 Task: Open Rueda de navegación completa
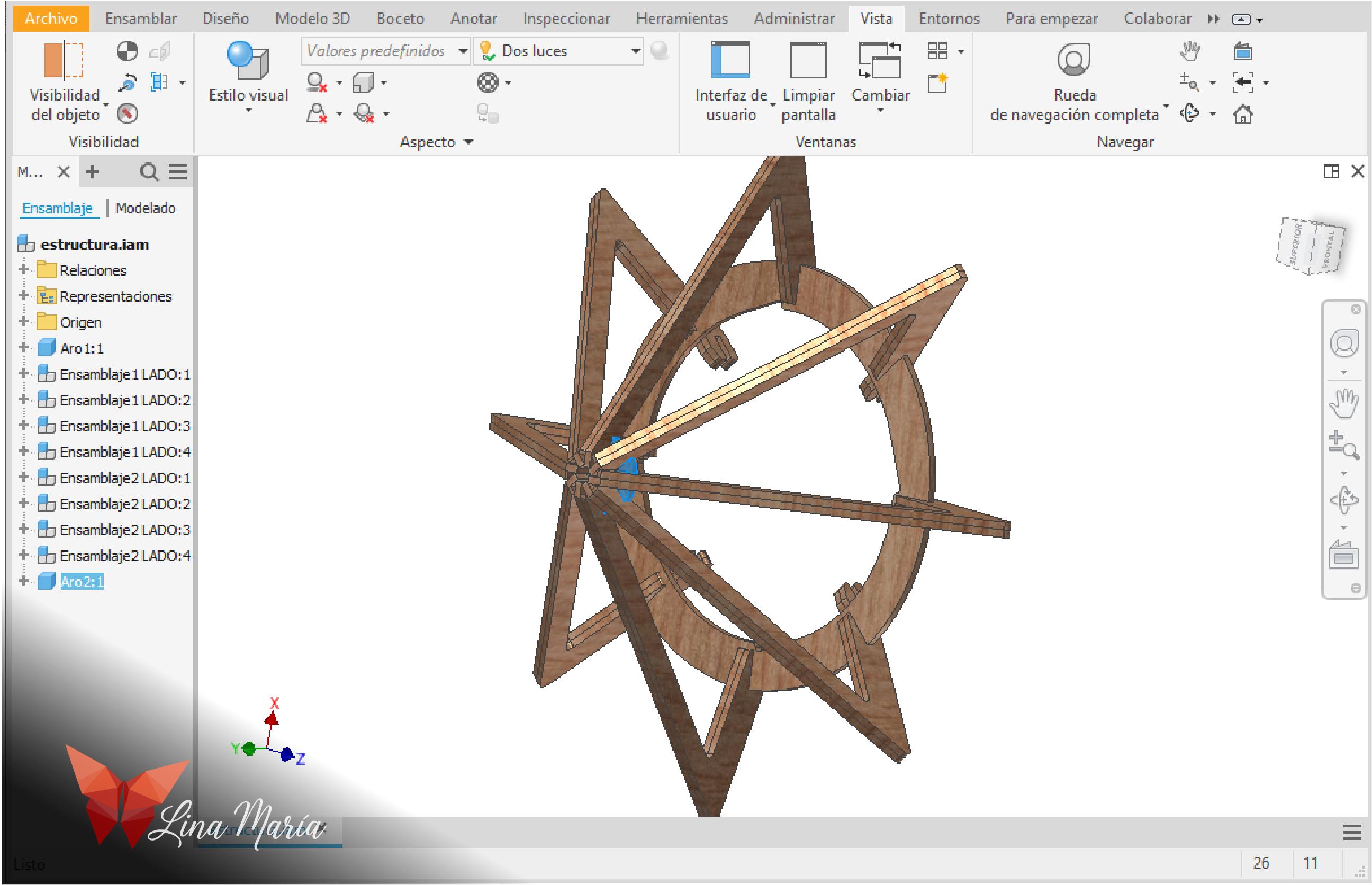tap(1074, 80)
